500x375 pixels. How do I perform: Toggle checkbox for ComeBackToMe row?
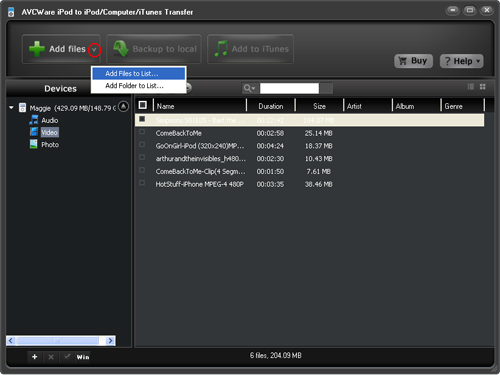coord(142,132)
